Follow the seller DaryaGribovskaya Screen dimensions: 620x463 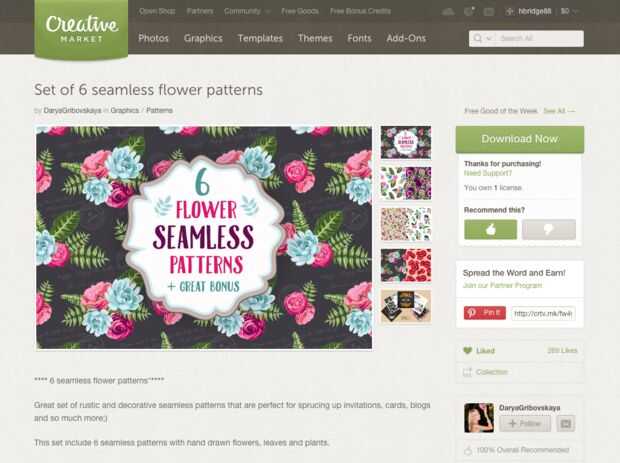point(525,424)
